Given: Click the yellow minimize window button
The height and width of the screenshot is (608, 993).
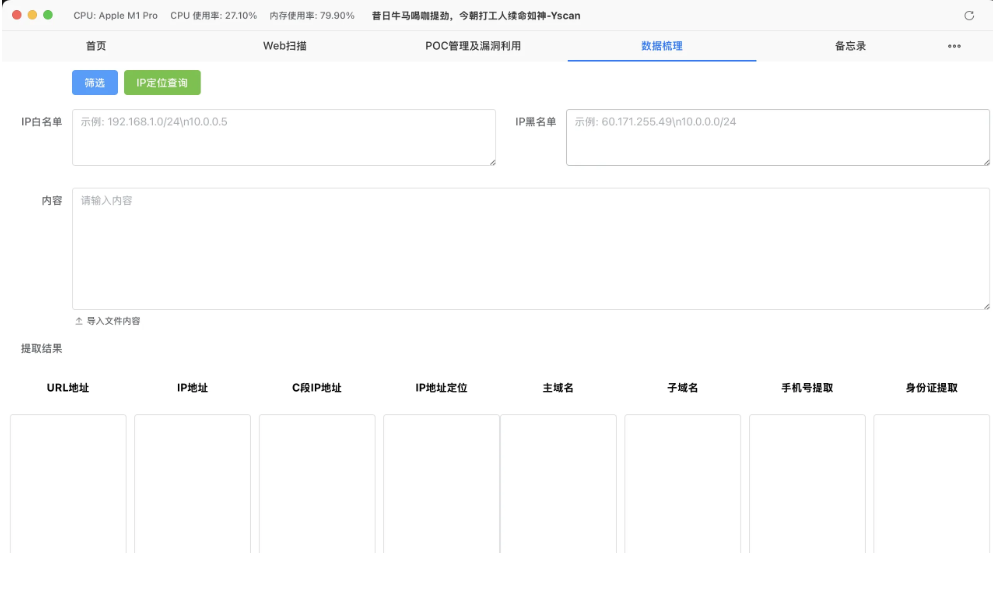Looking at the screenshot, I should pyautogui.click(x=32, y=15).
